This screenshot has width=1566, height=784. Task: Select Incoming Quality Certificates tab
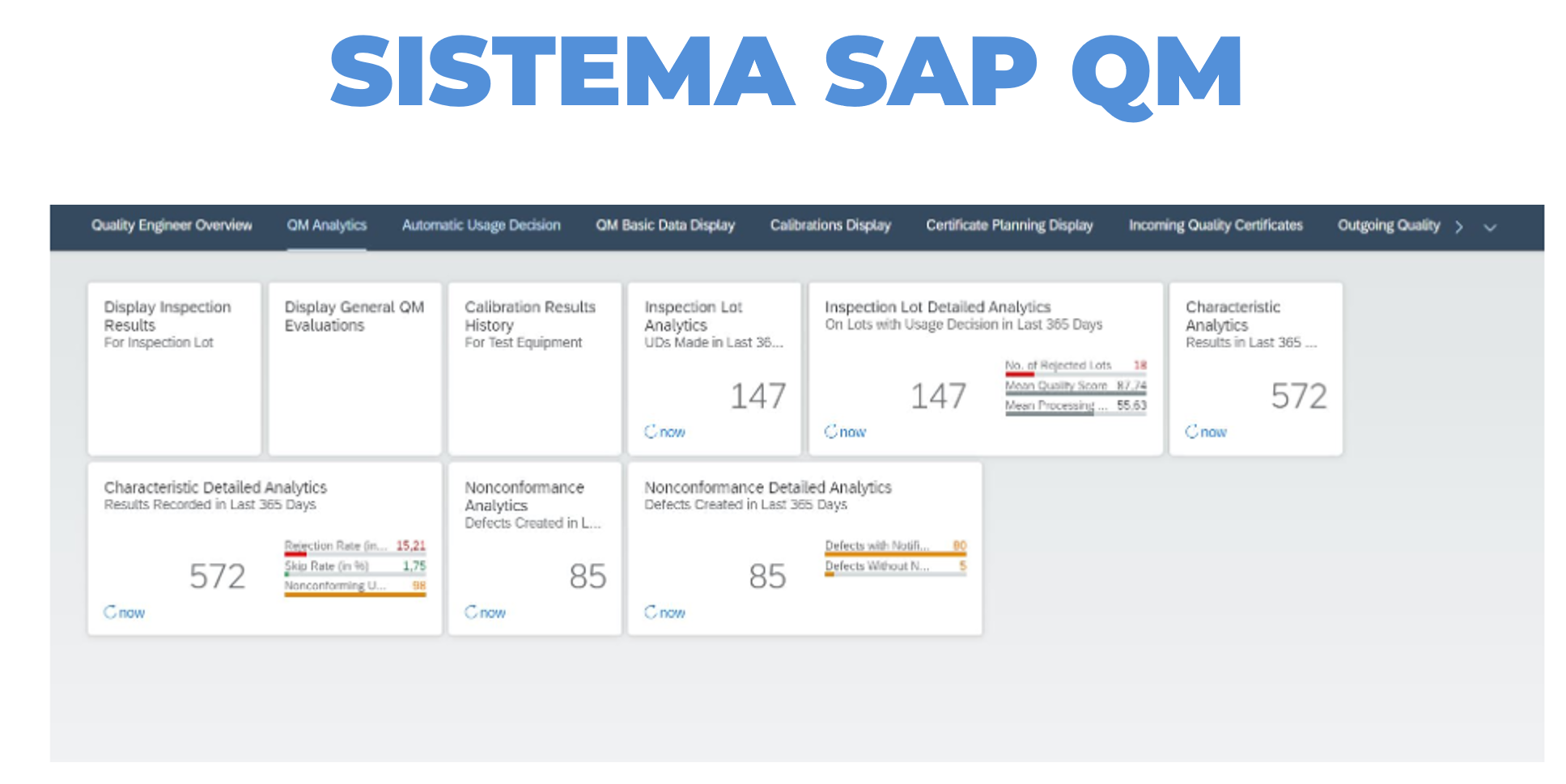(1216, 226)
